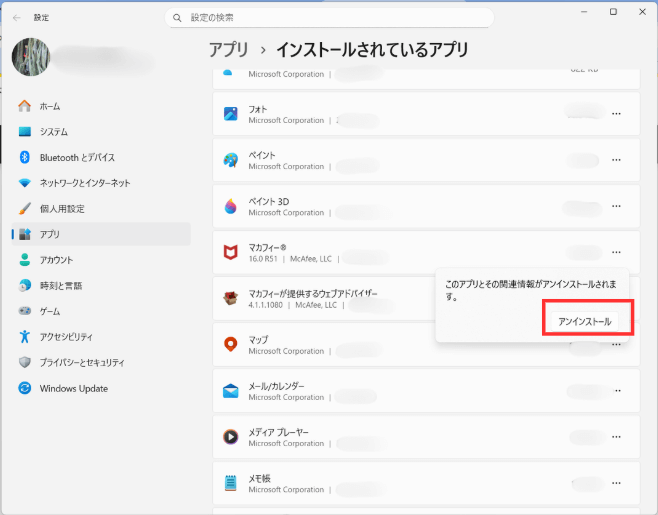Screen dimensions: 658x515
Task: Open 時刻と言語 settings
Action: 101,285
